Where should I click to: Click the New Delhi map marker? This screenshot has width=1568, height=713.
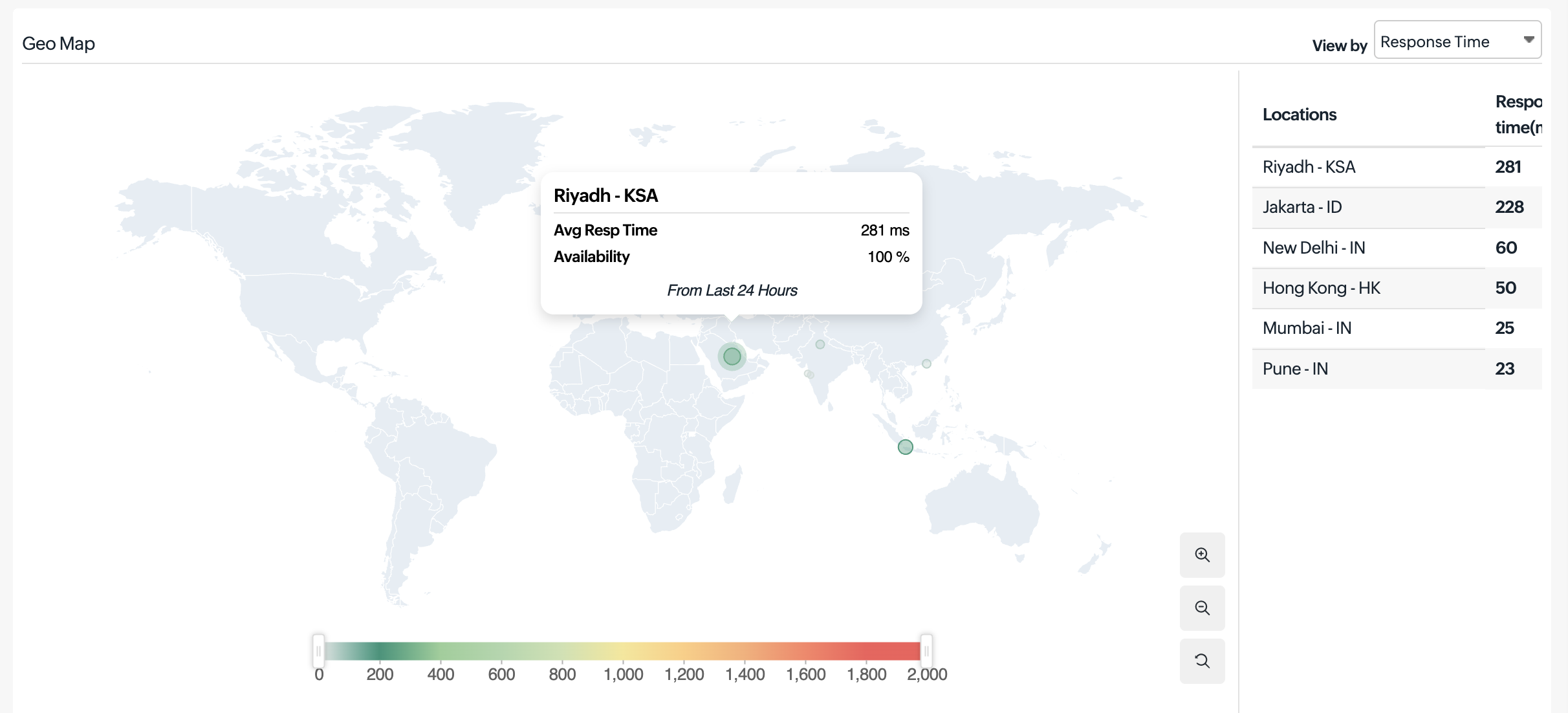(820, 344)
